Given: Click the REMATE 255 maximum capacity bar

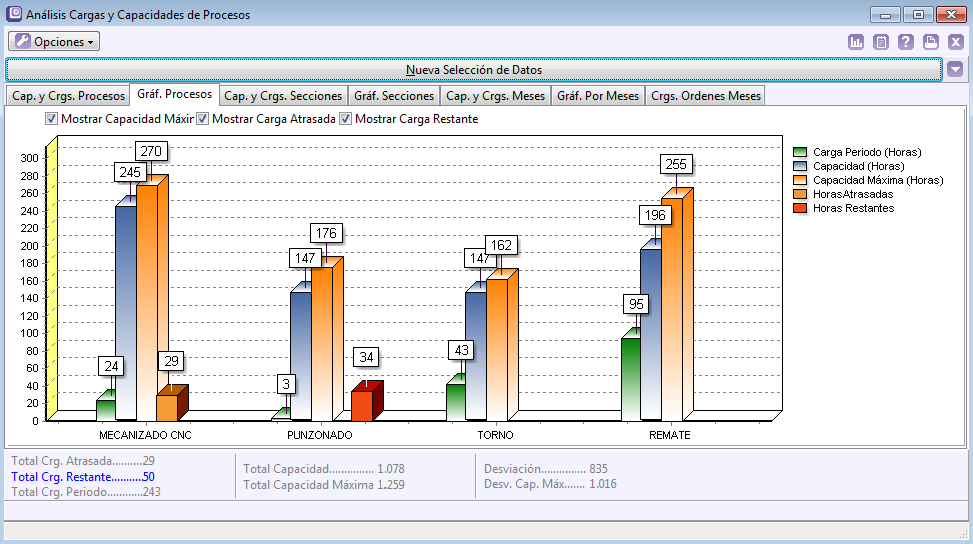Looking at the screenshot, I should coord(671,310).
